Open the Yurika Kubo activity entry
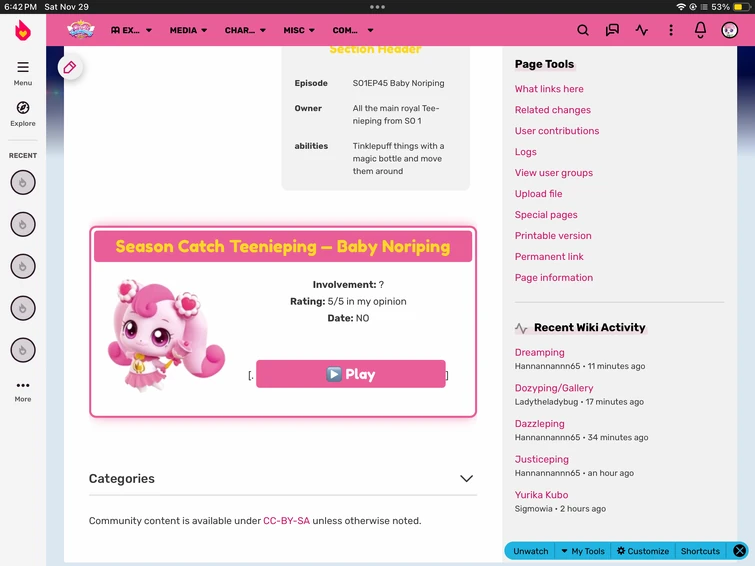The image size is (755, 566). pyautogui.click(x=541, y=495)
